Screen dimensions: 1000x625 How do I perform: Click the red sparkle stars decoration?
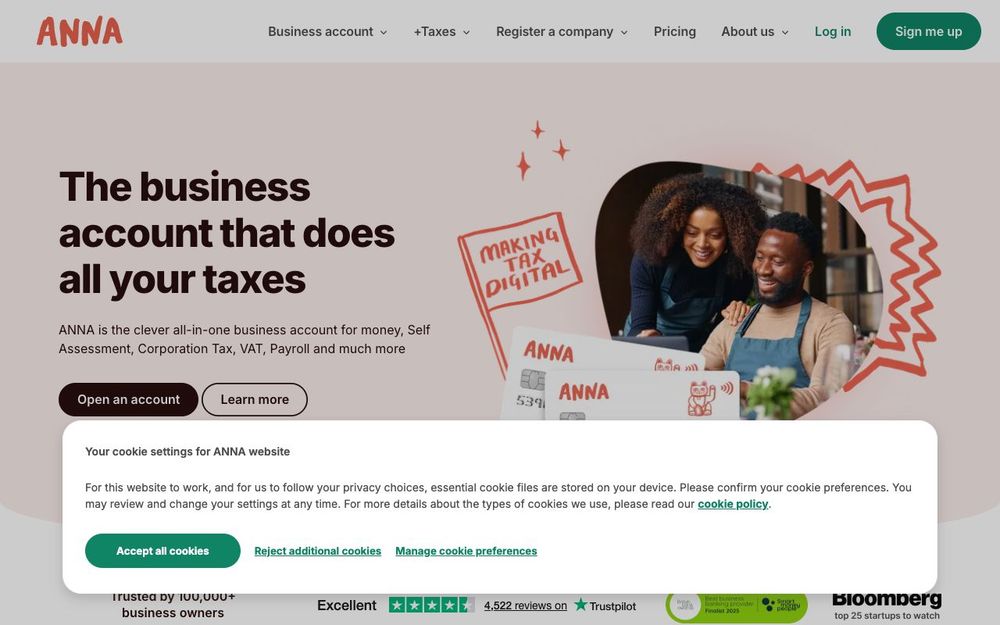click(x=543, y=151)
